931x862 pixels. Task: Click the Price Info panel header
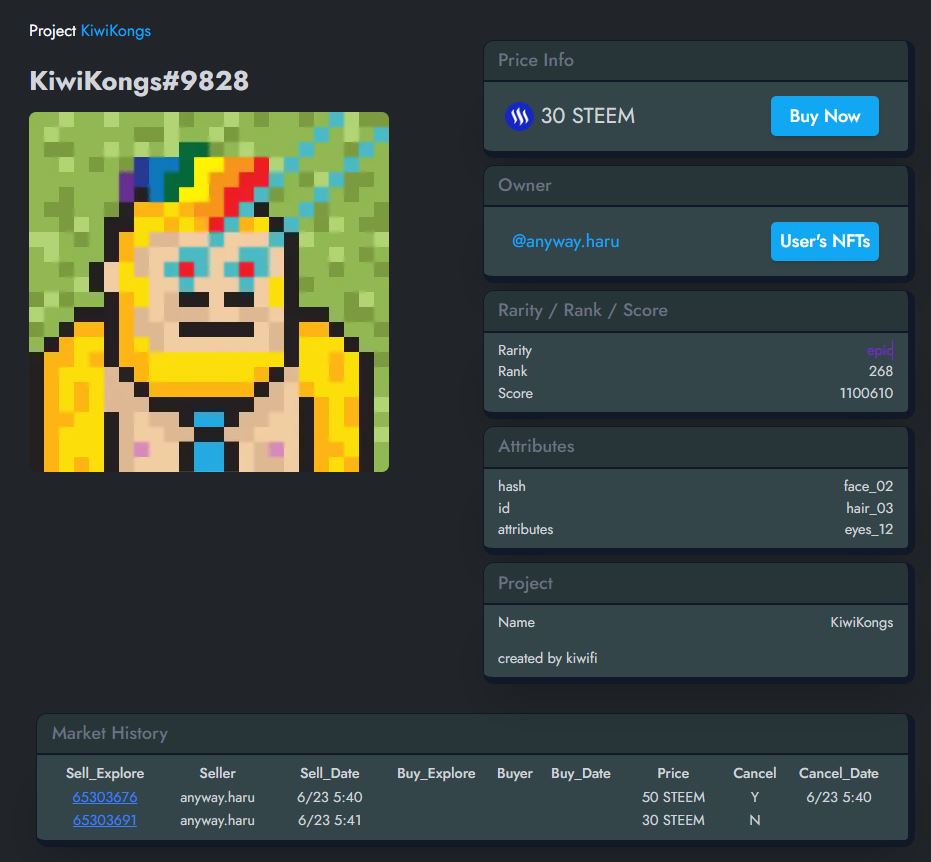click(x=696, y=61)
